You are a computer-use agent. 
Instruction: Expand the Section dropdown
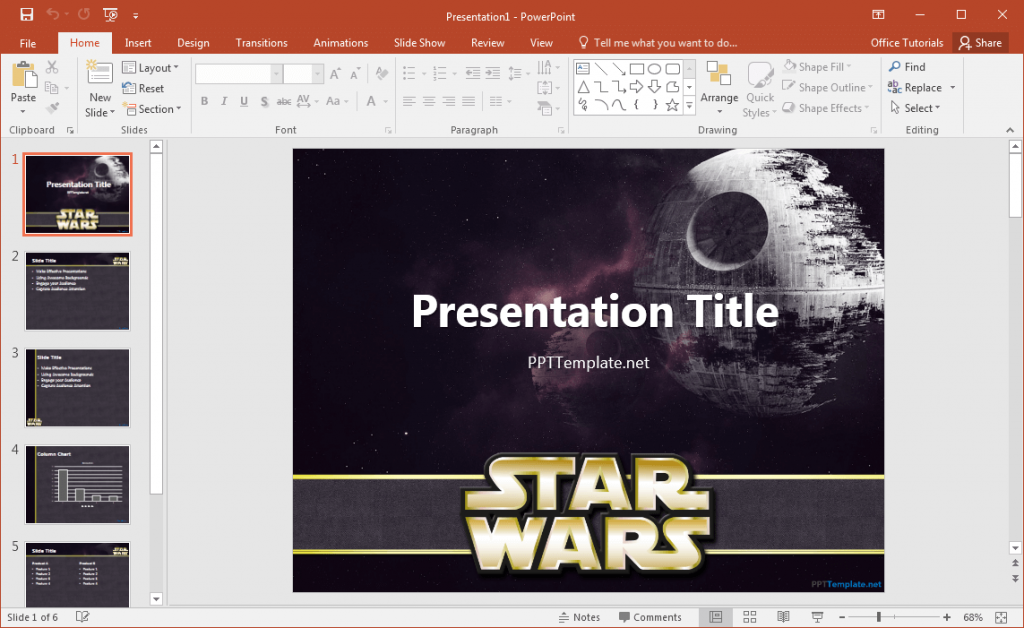153,109
